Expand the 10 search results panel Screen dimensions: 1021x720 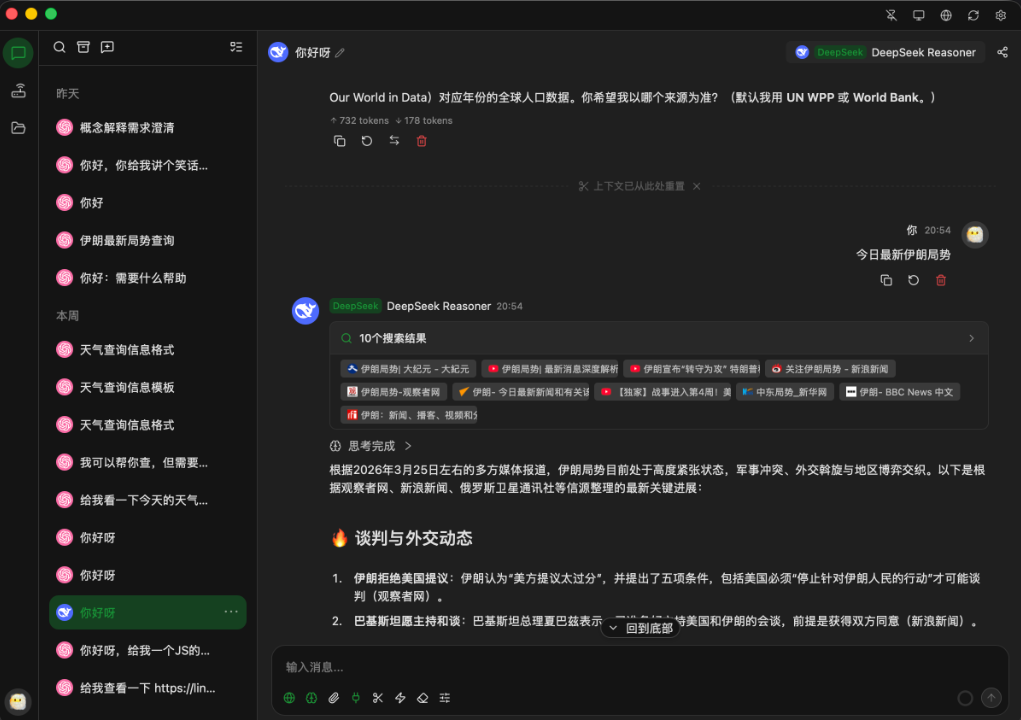pos(969,338)
